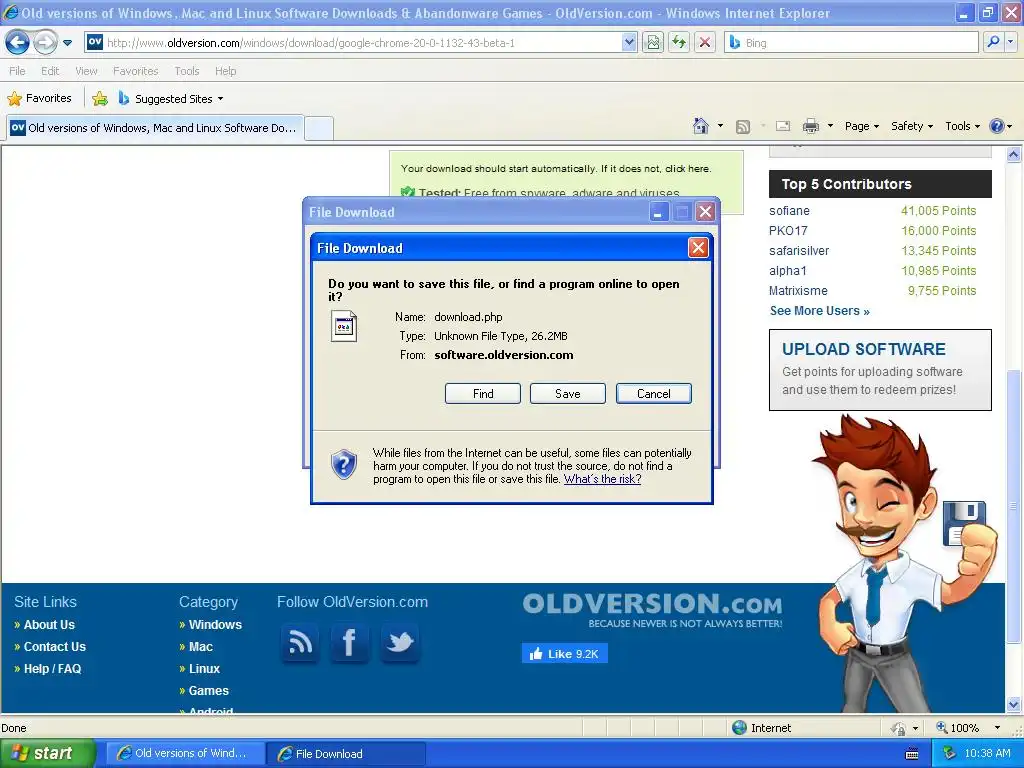Close the front File Download dialog
Screen dimensions: 1024x768
pyautogui.click(x=698, y=248)
